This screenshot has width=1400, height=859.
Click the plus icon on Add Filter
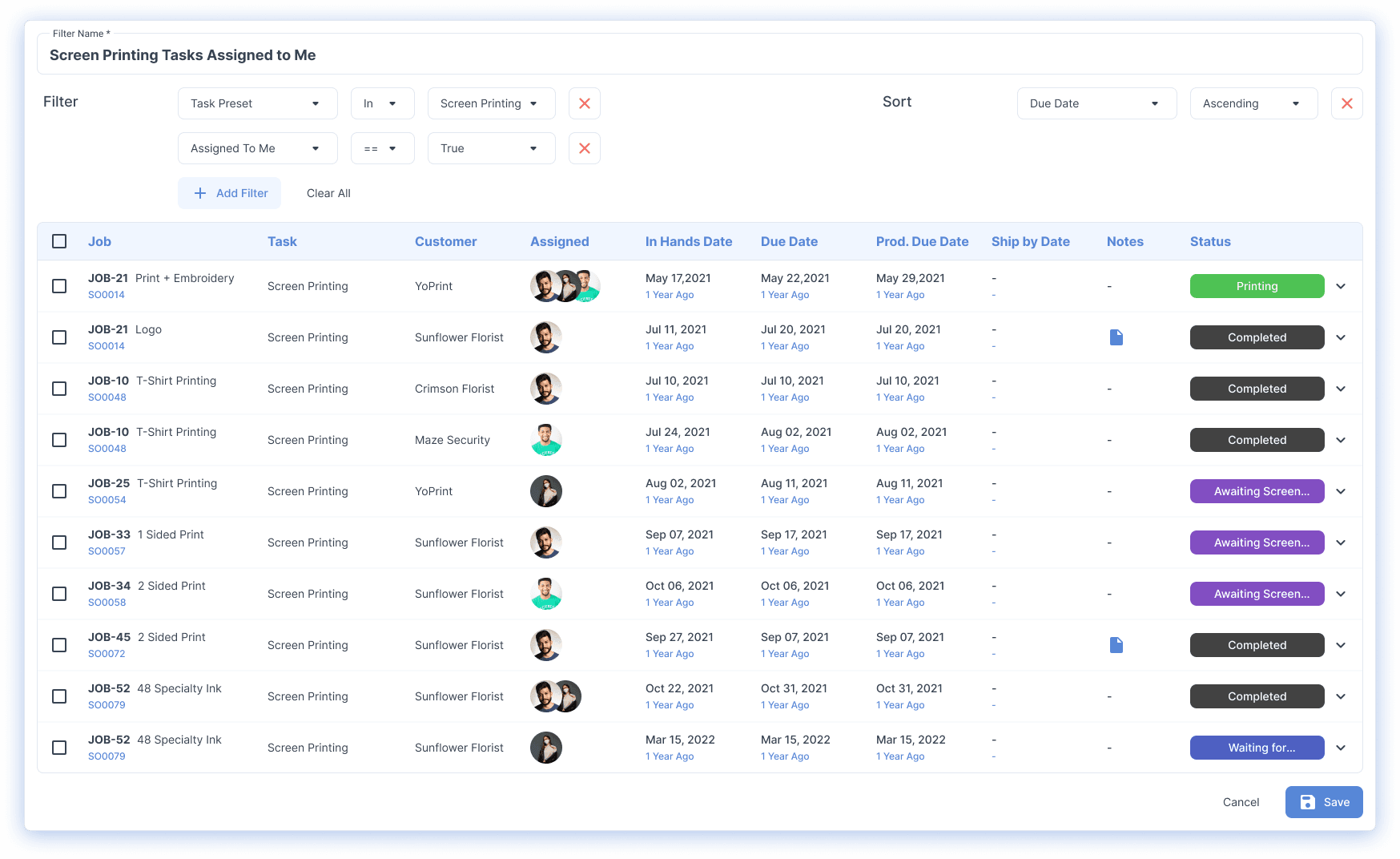200,193
